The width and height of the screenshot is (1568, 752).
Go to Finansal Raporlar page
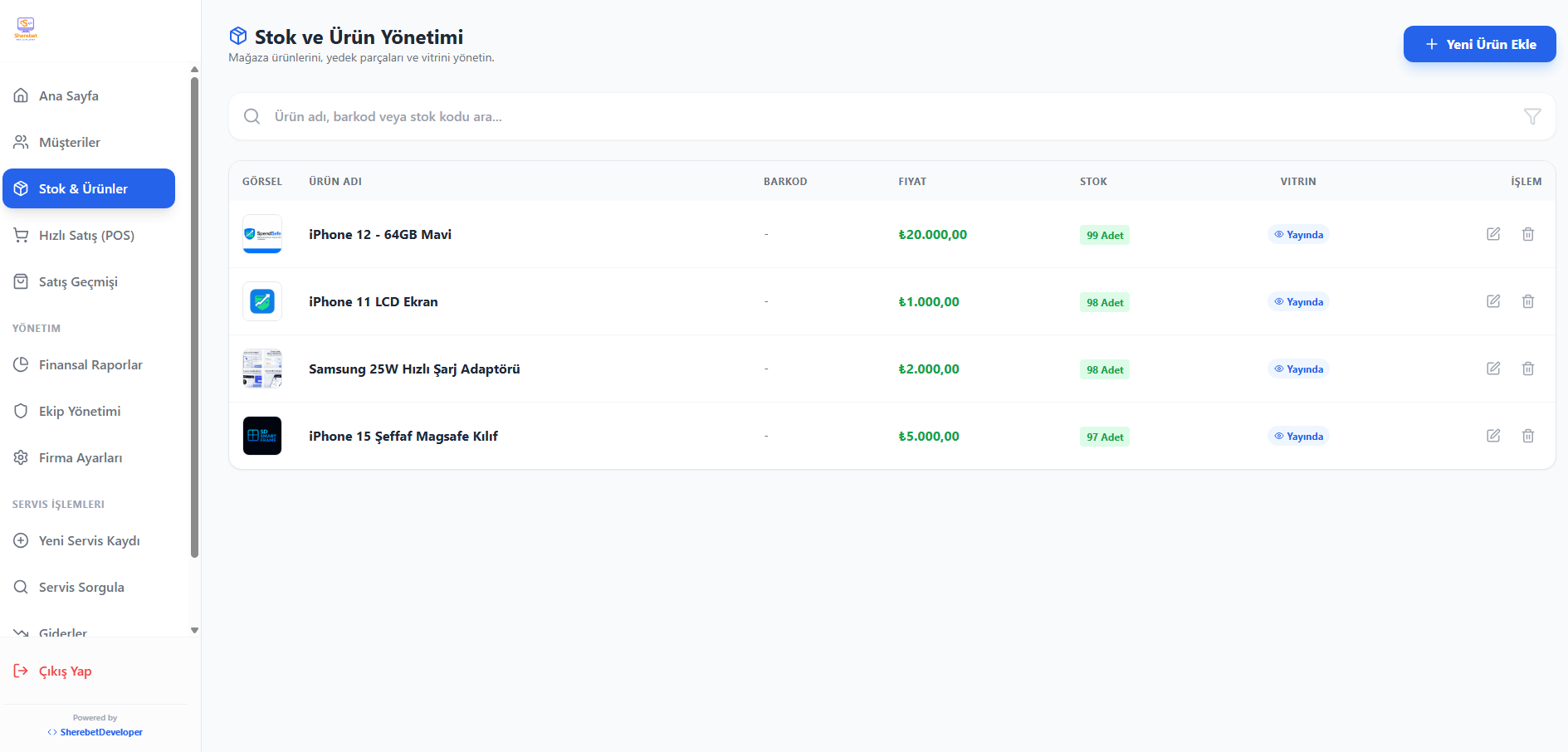90,365
